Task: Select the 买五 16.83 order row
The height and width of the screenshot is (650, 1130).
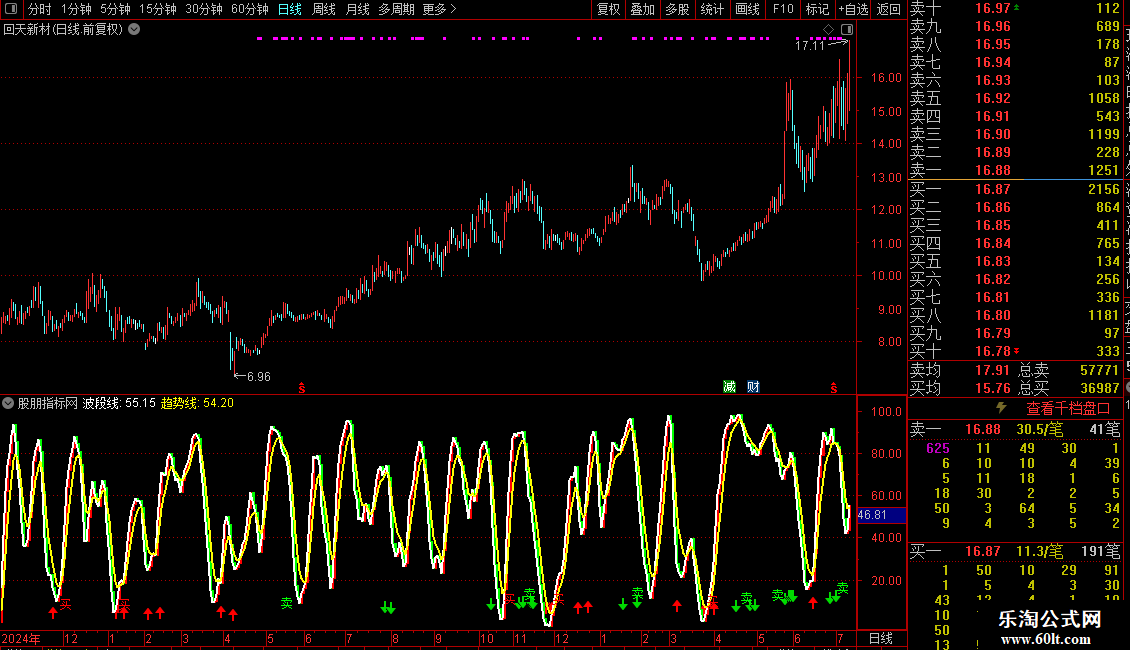Action: [1015, 261]
